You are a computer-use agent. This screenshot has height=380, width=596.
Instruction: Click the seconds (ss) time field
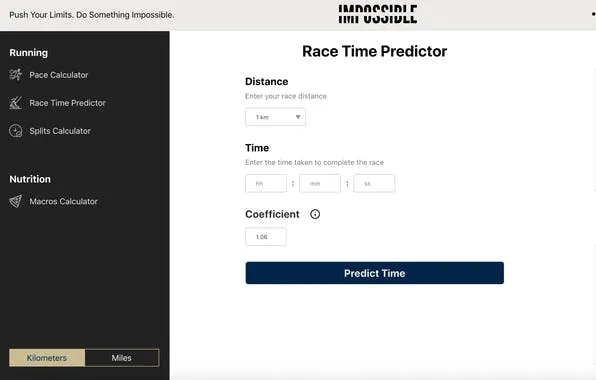pos(374,184)
